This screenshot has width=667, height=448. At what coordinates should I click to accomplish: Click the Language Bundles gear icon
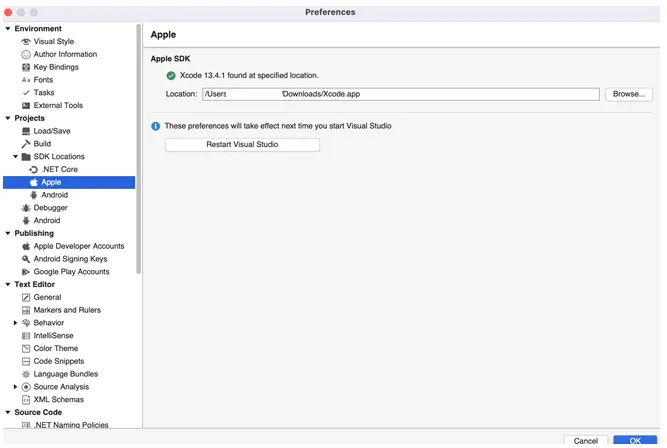tap(26, 374)
